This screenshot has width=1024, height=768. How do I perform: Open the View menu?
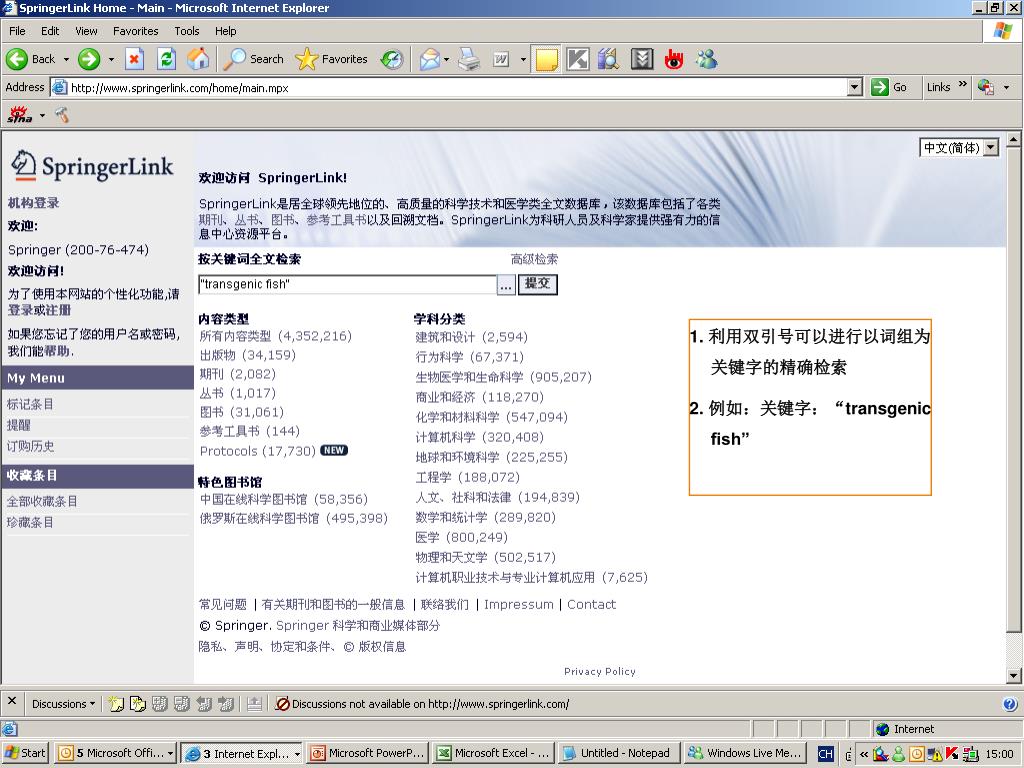click(x=86, y=31)
